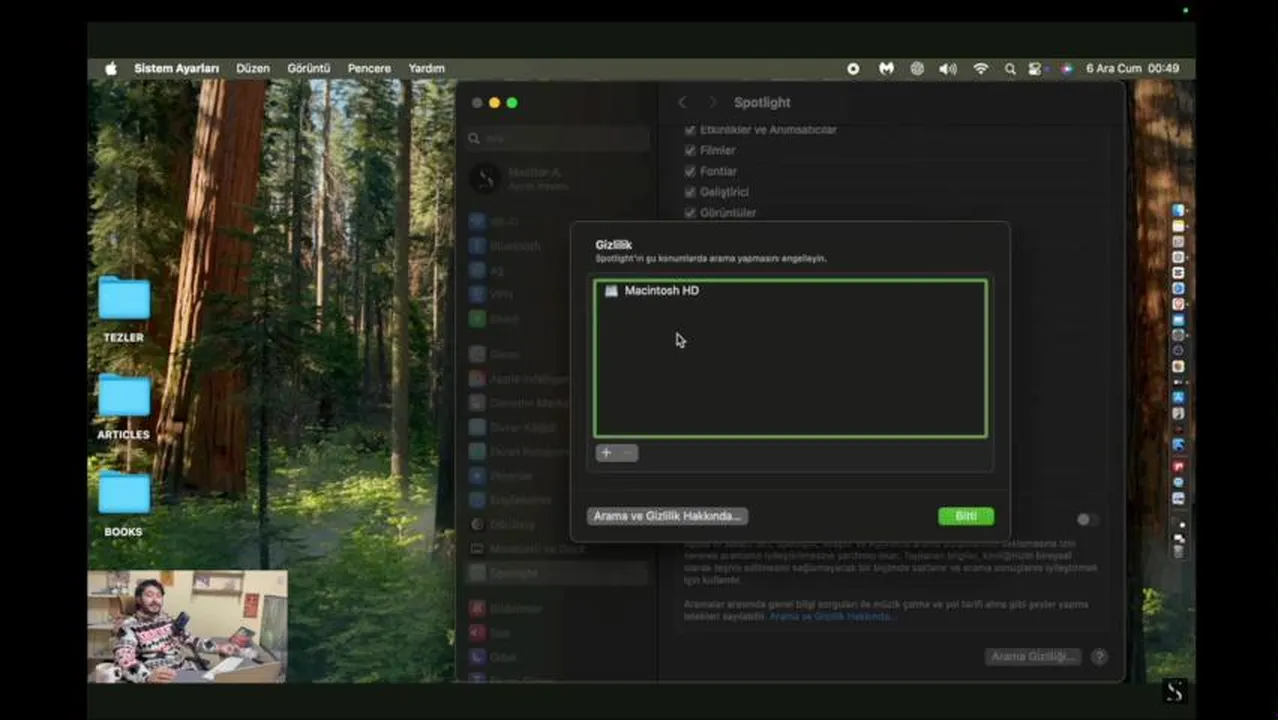Viewport: 1278px width, 720px height.
Task: Open the ARTICLES desktop folder
Action: click(124, 407)
